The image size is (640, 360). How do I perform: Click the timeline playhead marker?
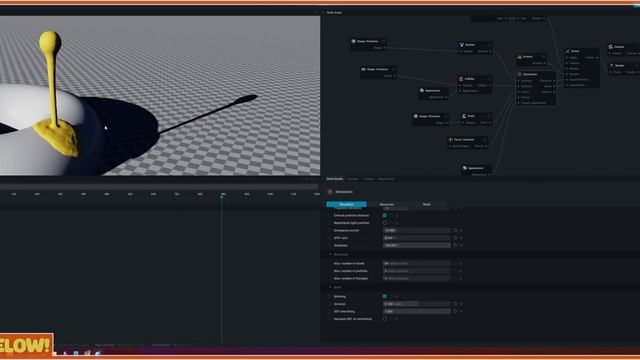pyautogui.click(x=222, y=196)
